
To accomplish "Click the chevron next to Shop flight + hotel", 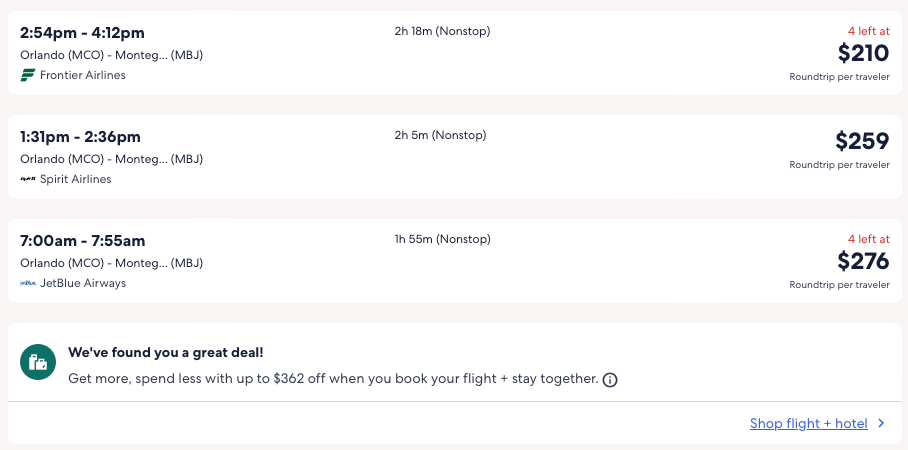I will [x=881, y=424].
